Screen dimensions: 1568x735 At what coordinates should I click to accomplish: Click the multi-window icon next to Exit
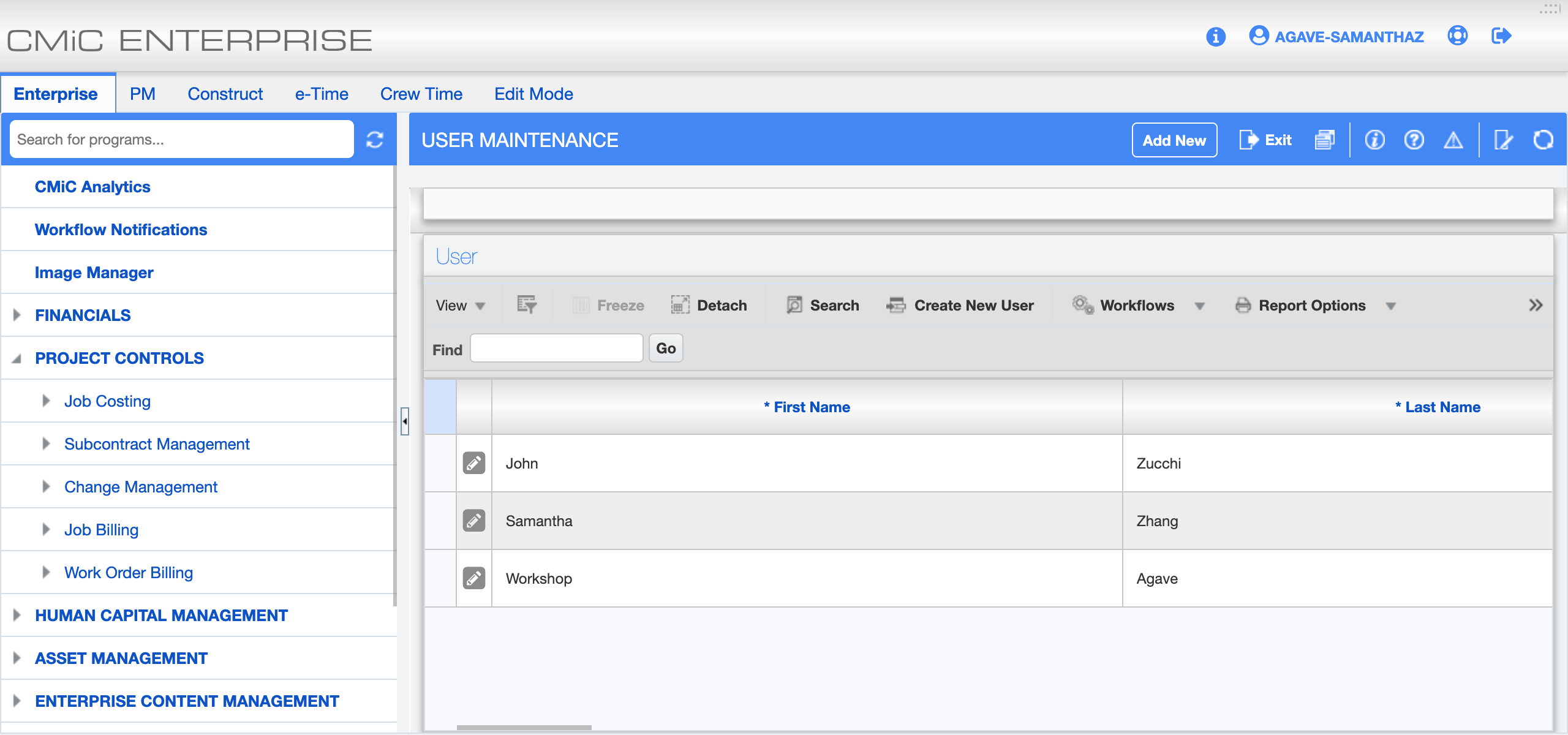click(x=1324, y=140)
